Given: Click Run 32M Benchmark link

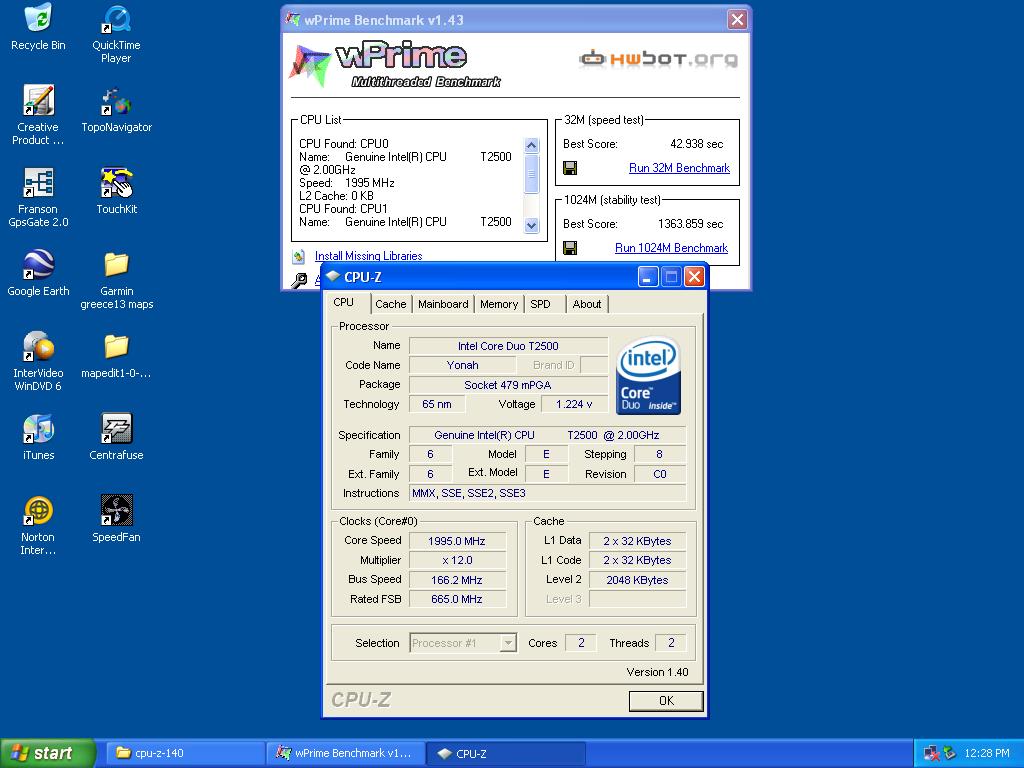Looking at the screenshot, I should (x=679, y=168).
